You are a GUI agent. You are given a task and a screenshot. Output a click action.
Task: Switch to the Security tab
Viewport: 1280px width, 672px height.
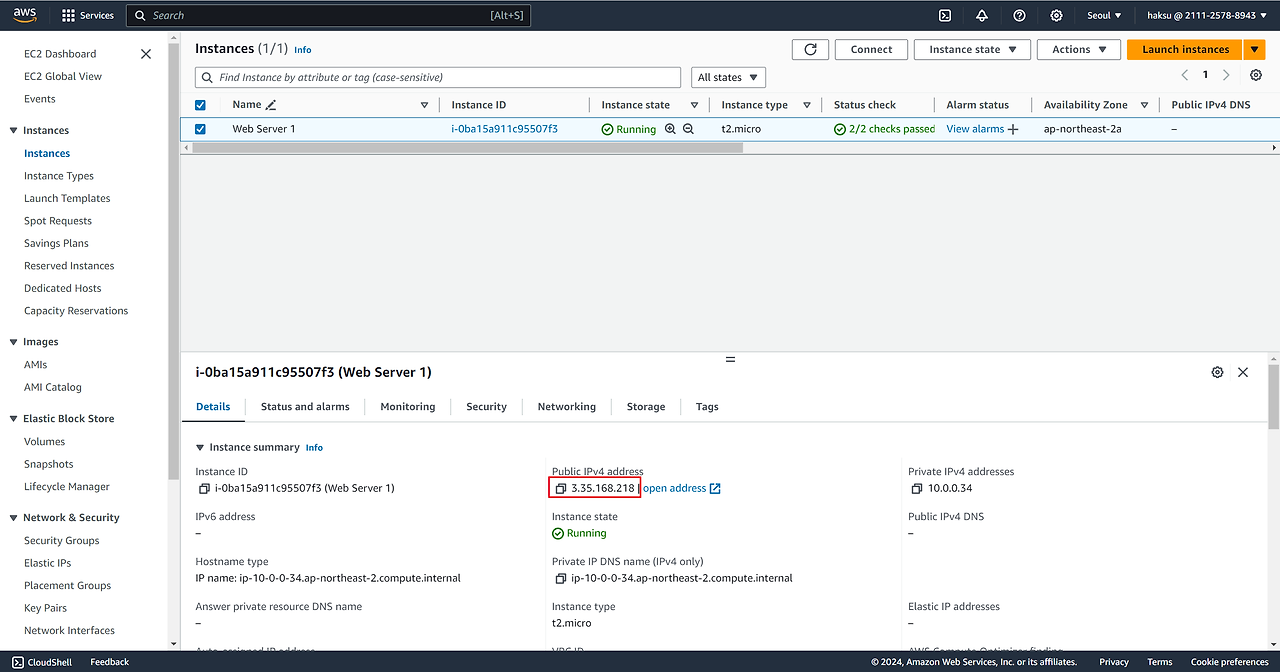tap(486, 407)
